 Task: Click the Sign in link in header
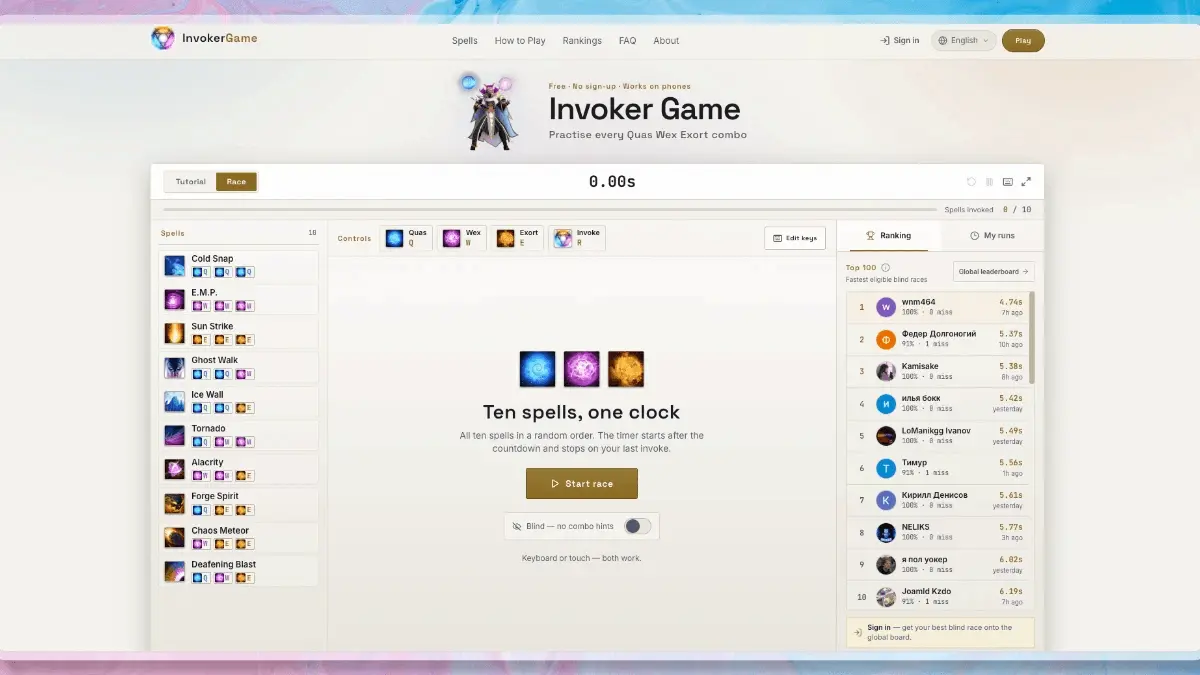(x=900, y=41)
